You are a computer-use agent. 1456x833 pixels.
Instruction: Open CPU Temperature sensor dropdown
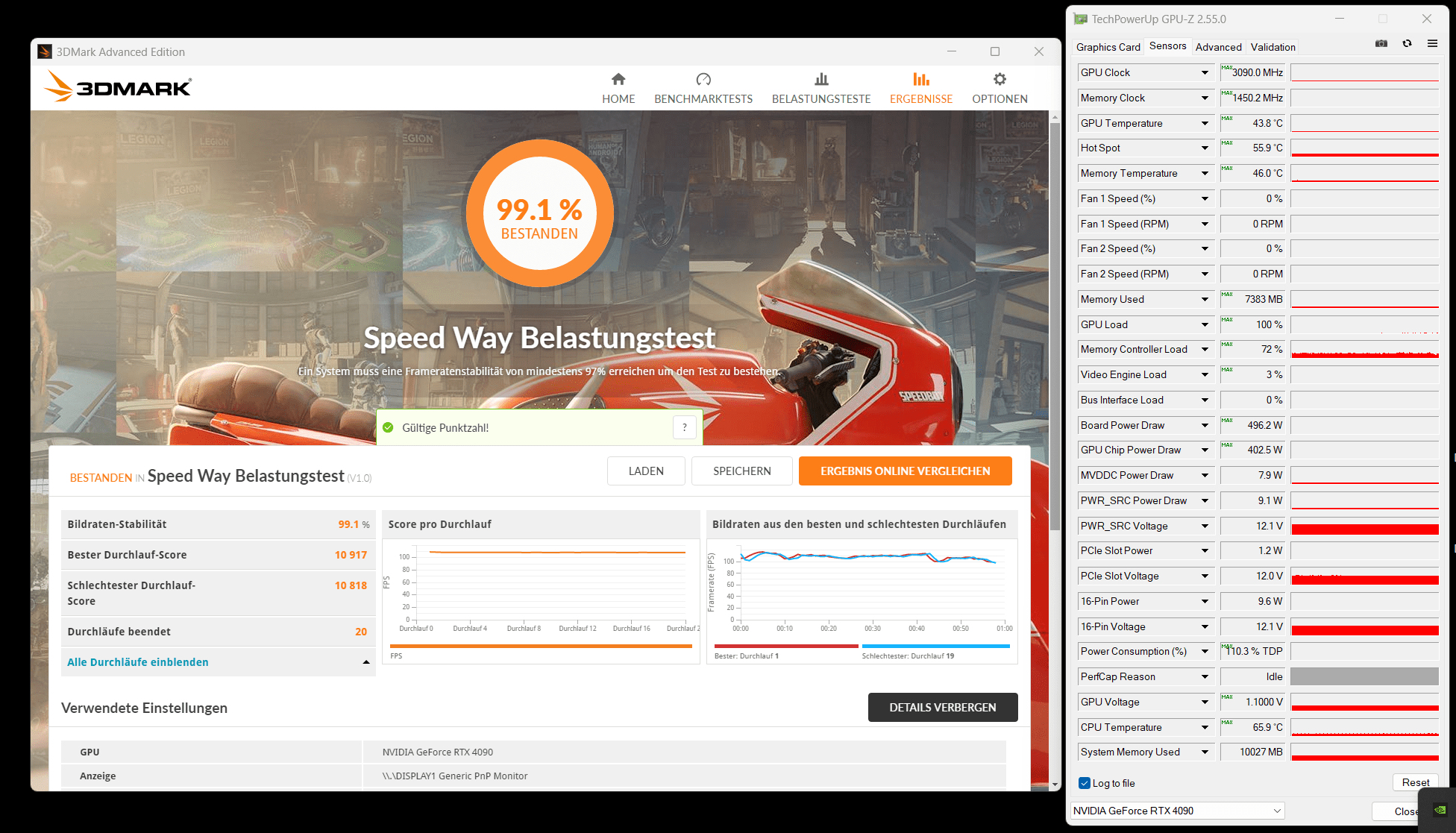(1205, 727)
